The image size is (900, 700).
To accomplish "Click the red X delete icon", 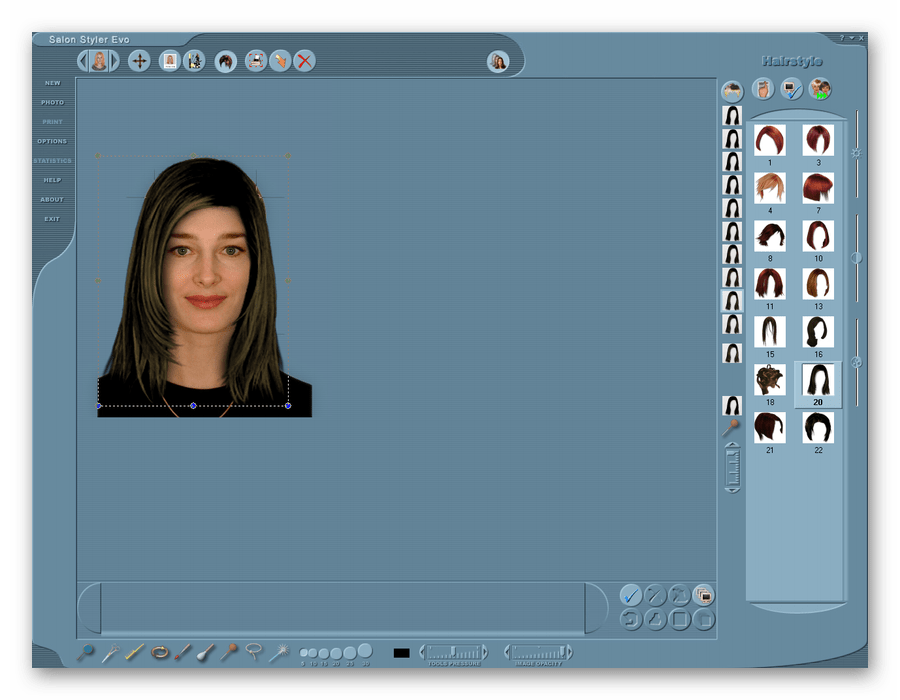I will 305,61.
